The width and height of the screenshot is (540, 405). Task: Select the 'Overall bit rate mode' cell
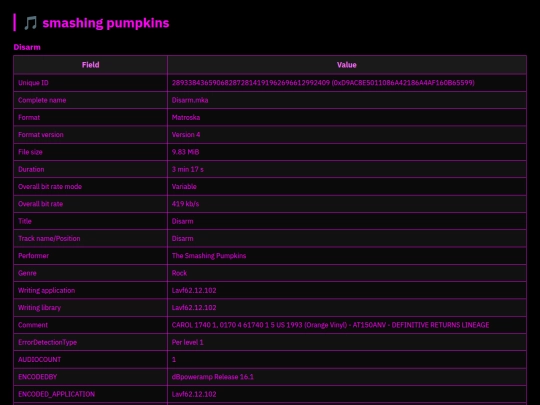pyautogui.click(x=91, y=186)
